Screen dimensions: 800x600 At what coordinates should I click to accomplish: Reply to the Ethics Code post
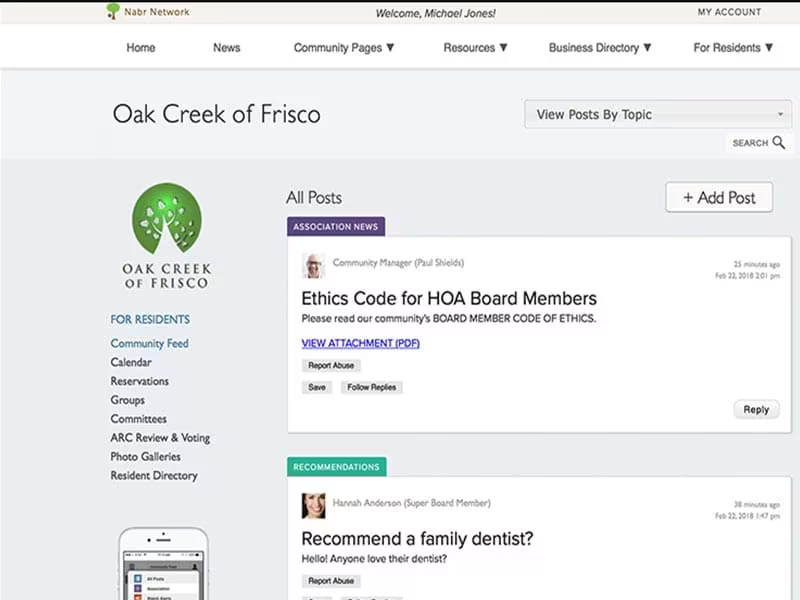click(x=756, y=409)
